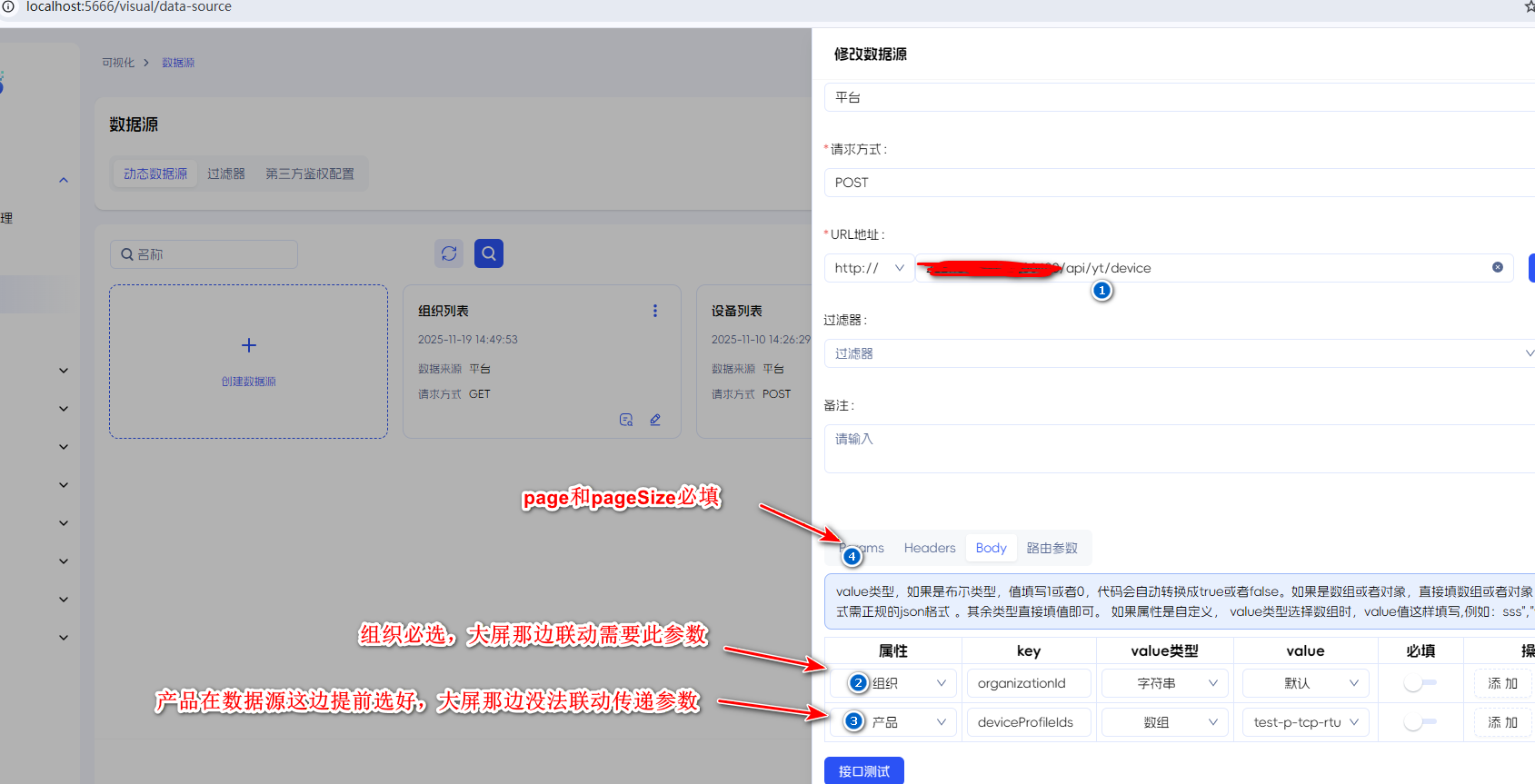This screenshot has height=784, width=1535.
Task: Click the plus icon to create data source
Action: pos(249,345)
